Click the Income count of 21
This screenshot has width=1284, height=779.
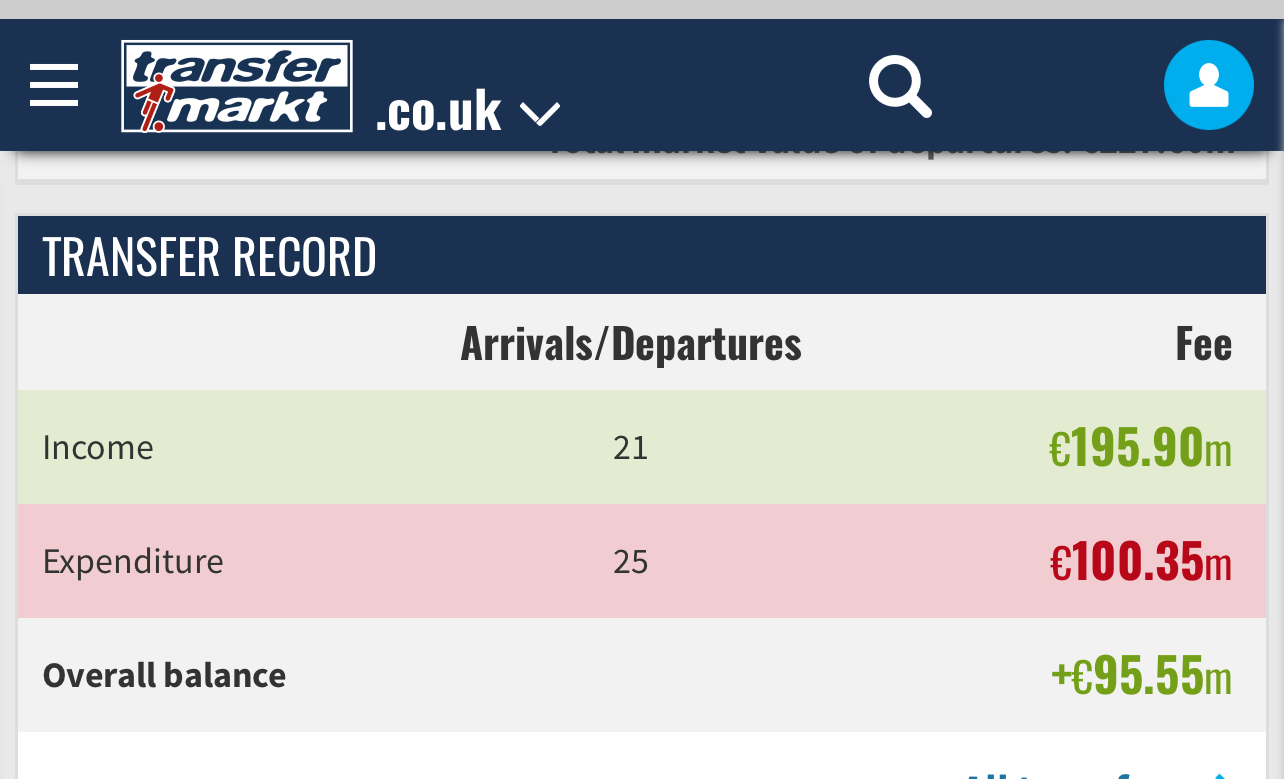click(x=631, y=447)
